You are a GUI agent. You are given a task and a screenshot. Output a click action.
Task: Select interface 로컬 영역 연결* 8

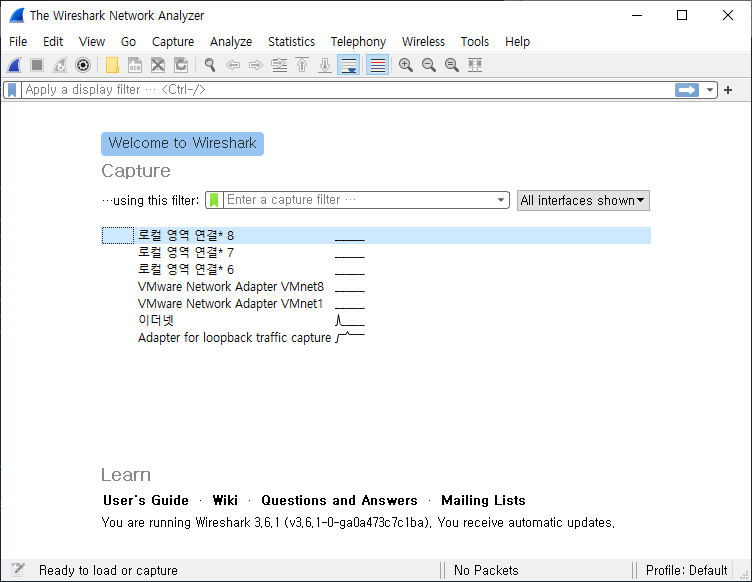coord(376,235)
